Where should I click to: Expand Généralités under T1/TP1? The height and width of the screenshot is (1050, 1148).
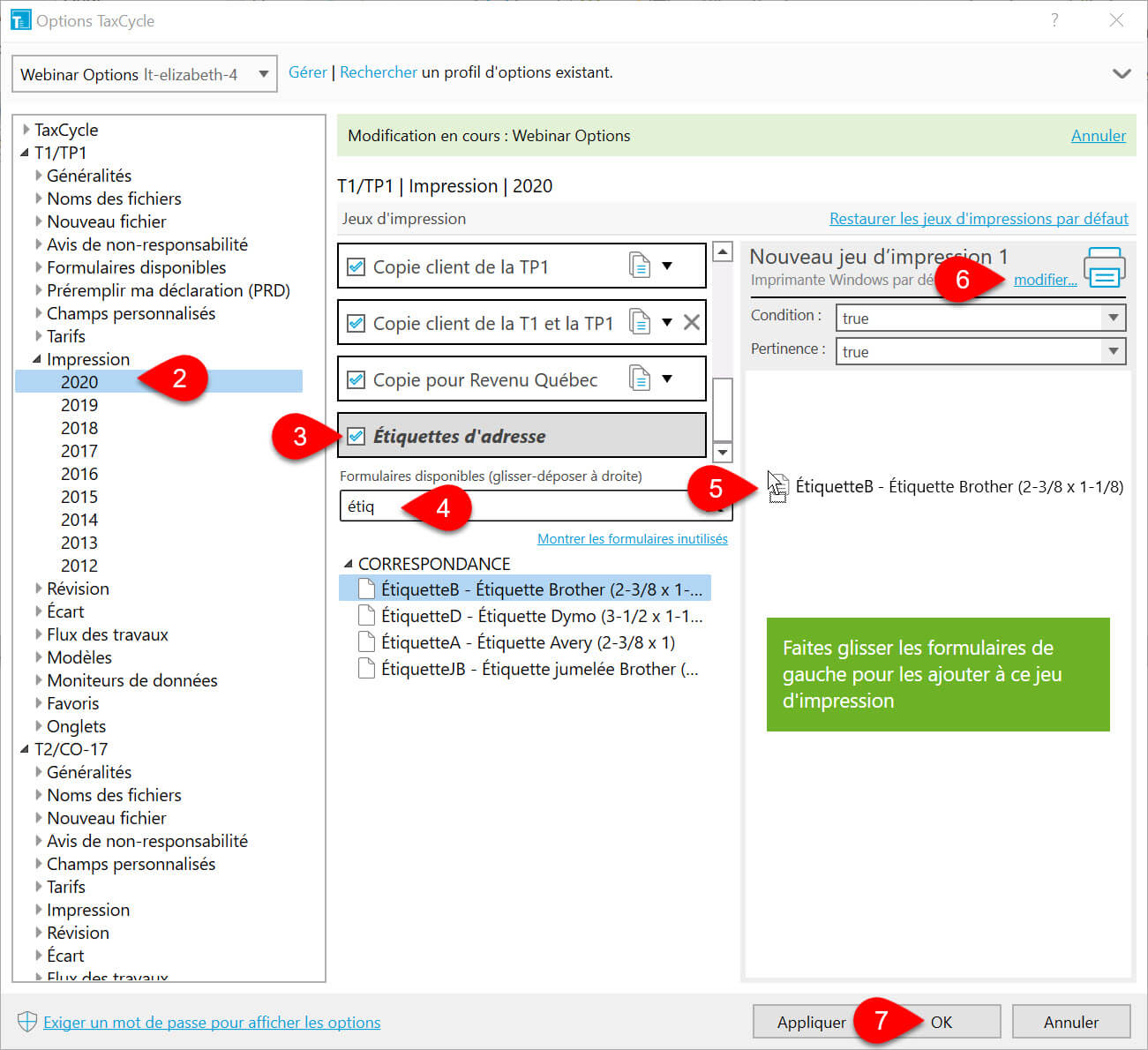tap(38, 176)
